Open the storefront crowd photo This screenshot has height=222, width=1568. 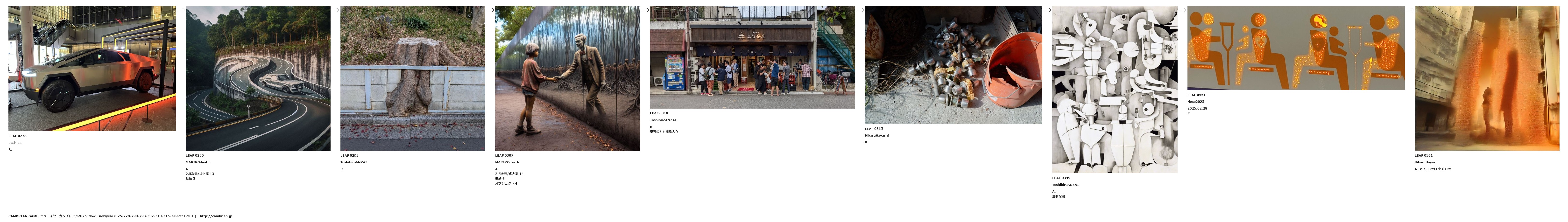(752, 57)
